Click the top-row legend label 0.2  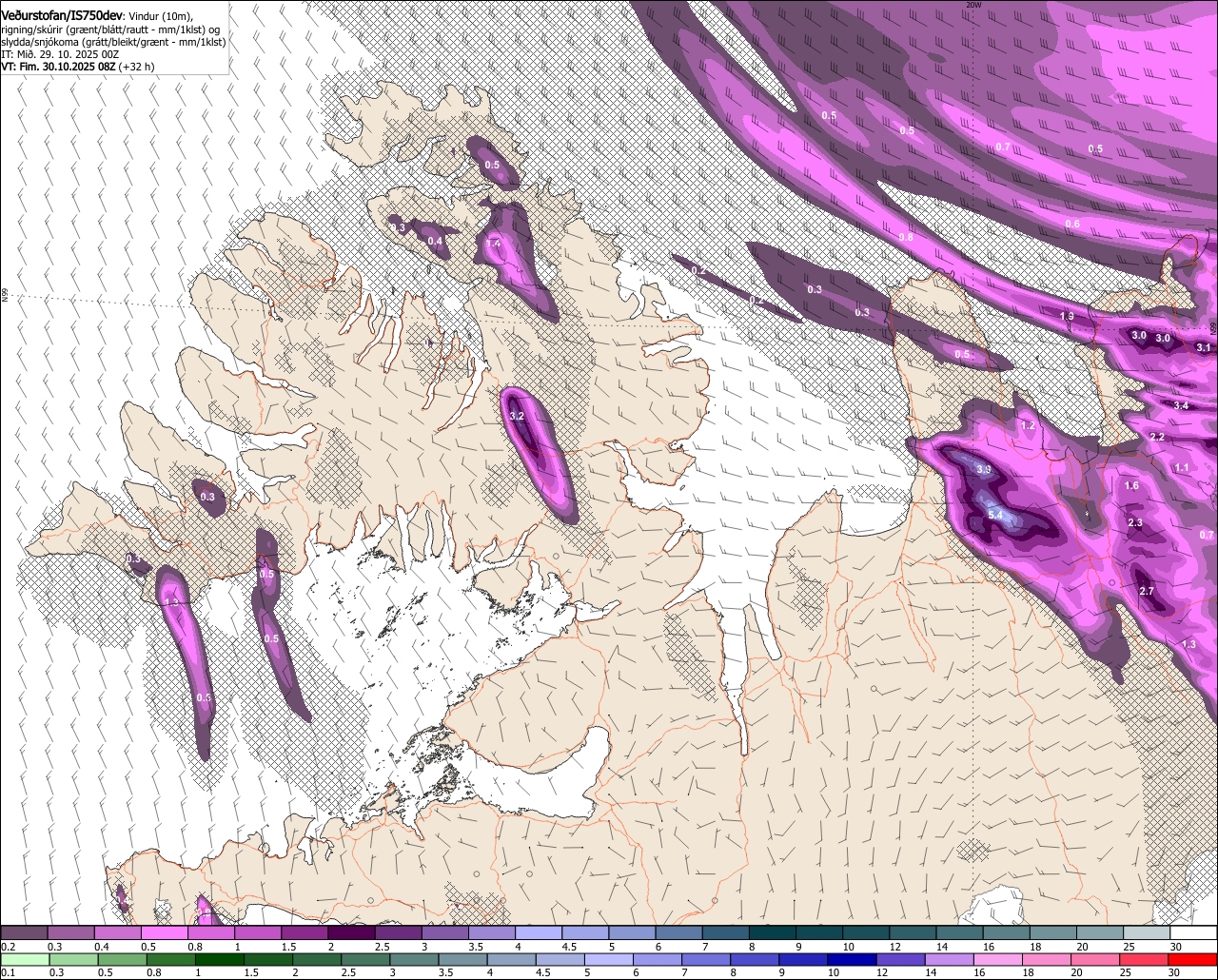click(9, 947)
